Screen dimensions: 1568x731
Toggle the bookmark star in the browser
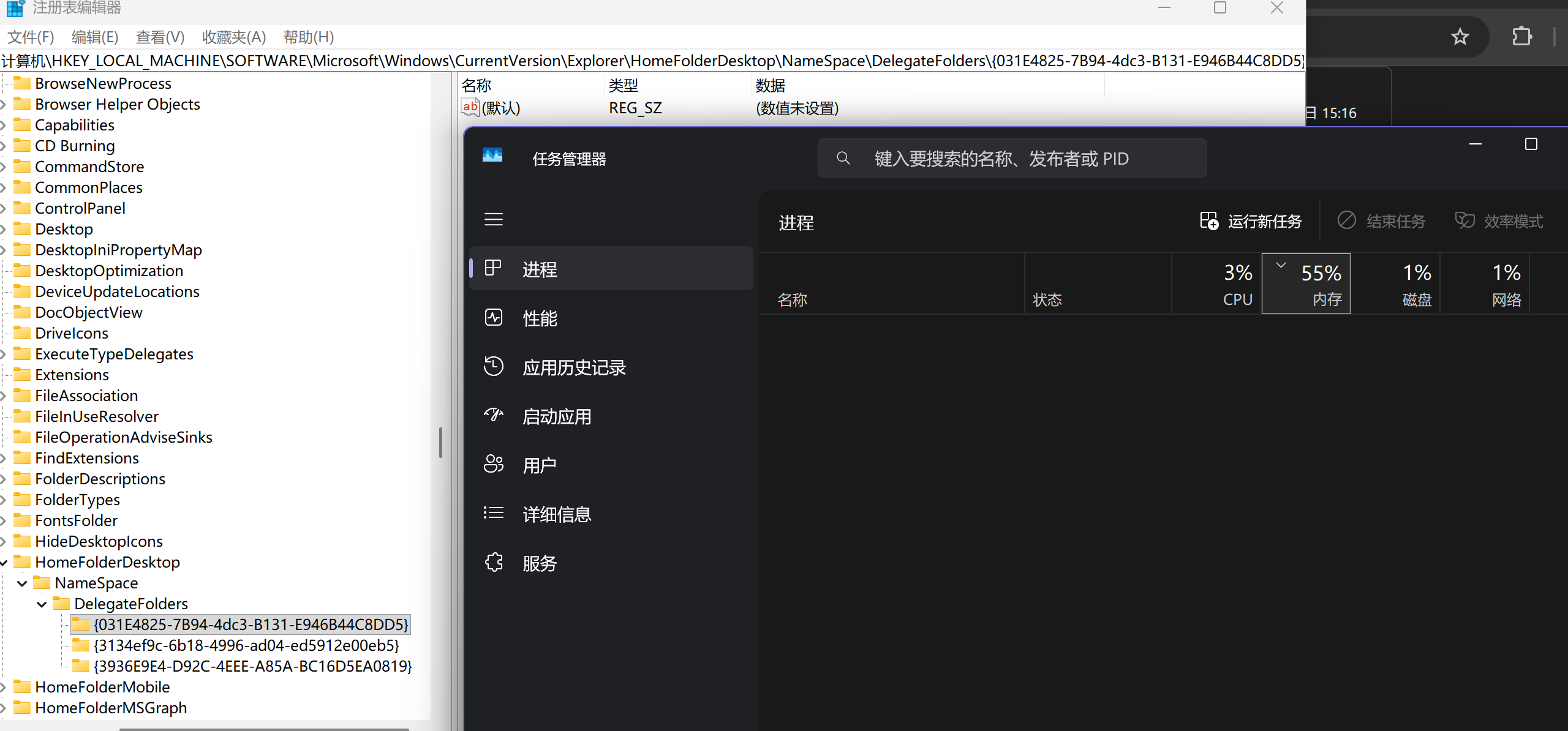click(1460, 37)
